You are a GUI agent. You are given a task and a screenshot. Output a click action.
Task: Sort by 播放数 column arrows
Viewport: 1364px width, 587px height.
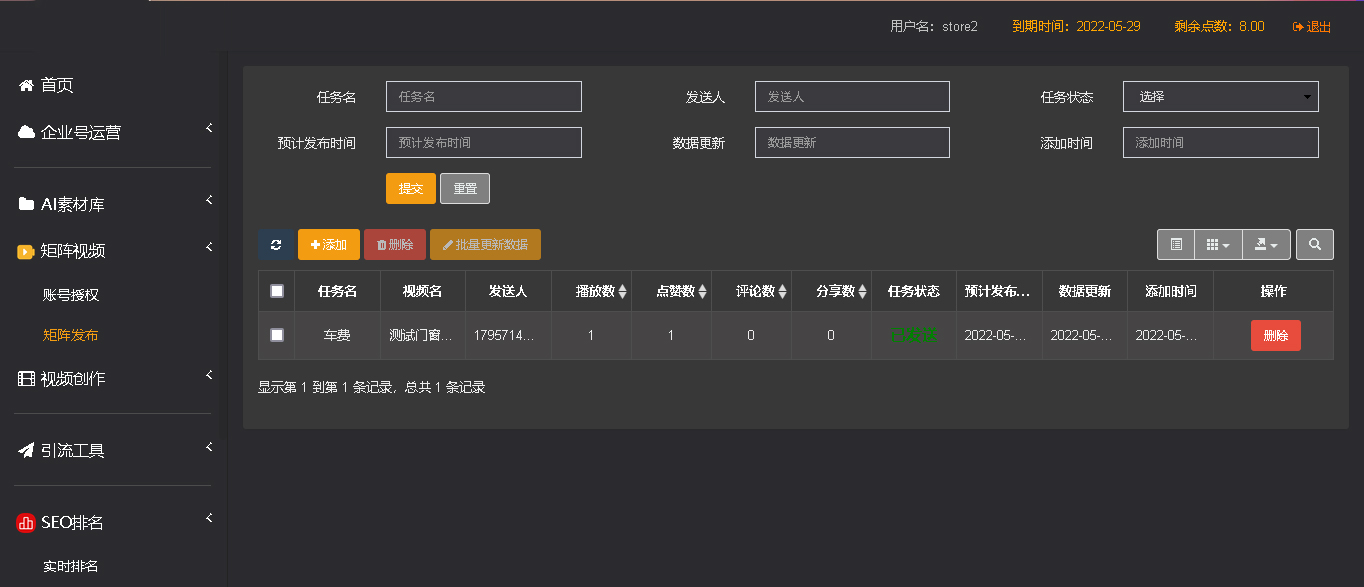point(623,292)
